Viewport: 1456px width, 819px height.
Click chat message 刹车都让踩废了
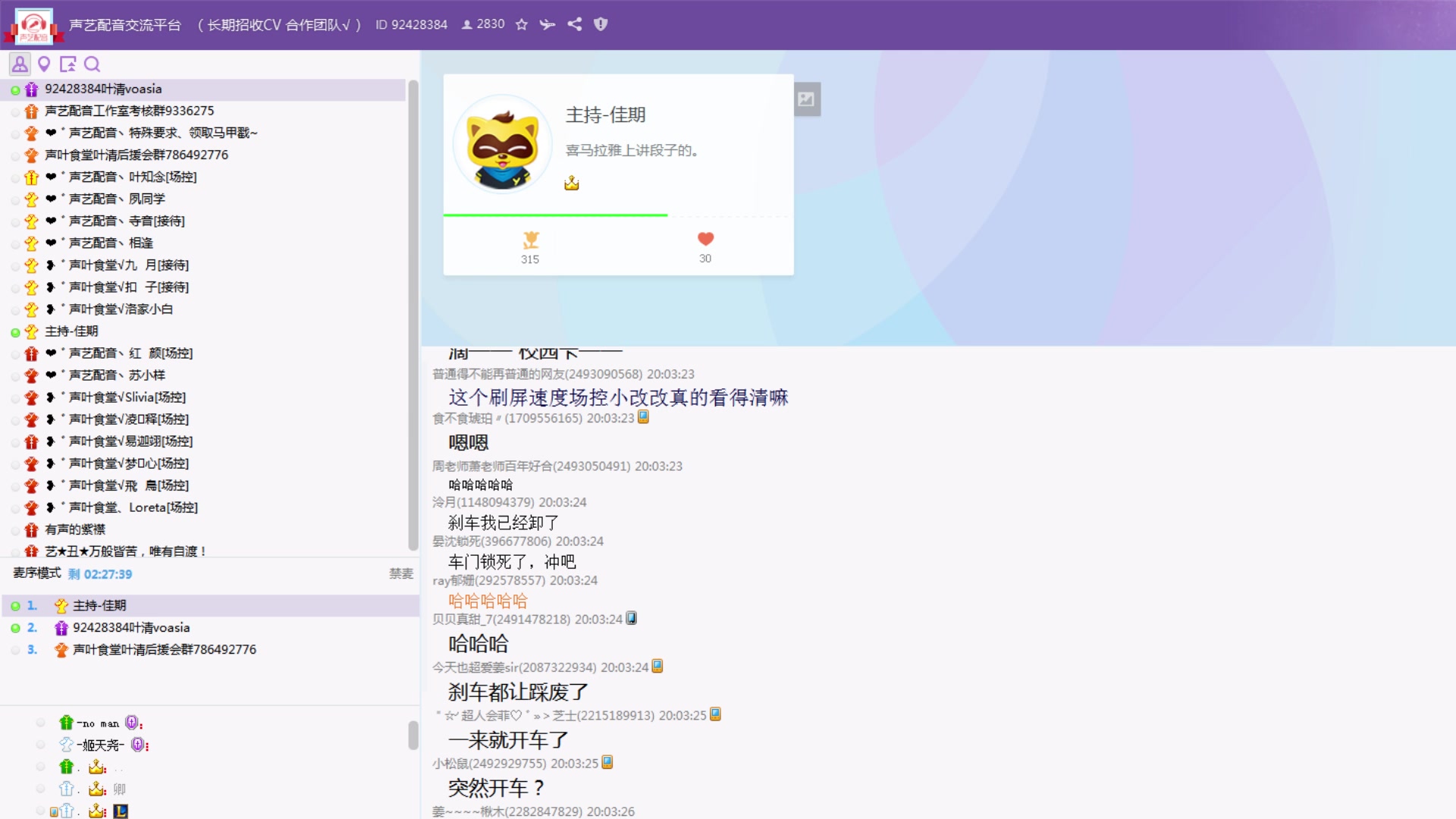[x=518, y=692]
